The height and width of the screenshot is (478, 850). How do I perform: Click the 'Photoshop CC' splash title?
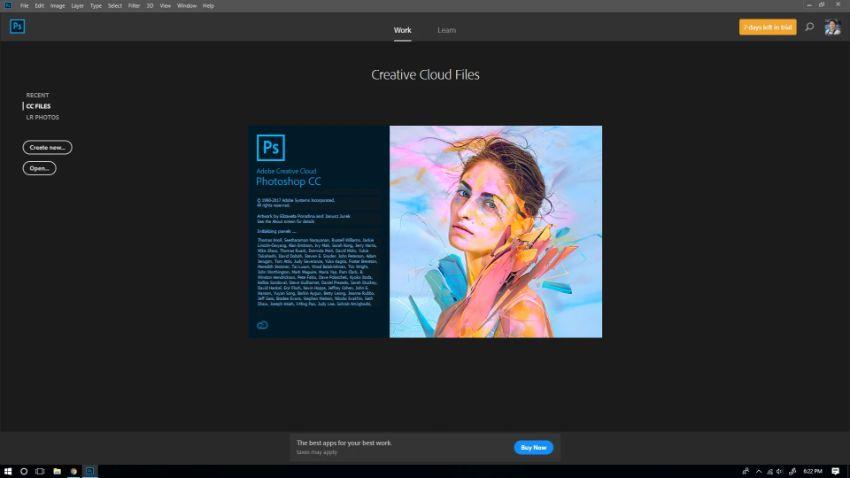click(x=288, y=182)
